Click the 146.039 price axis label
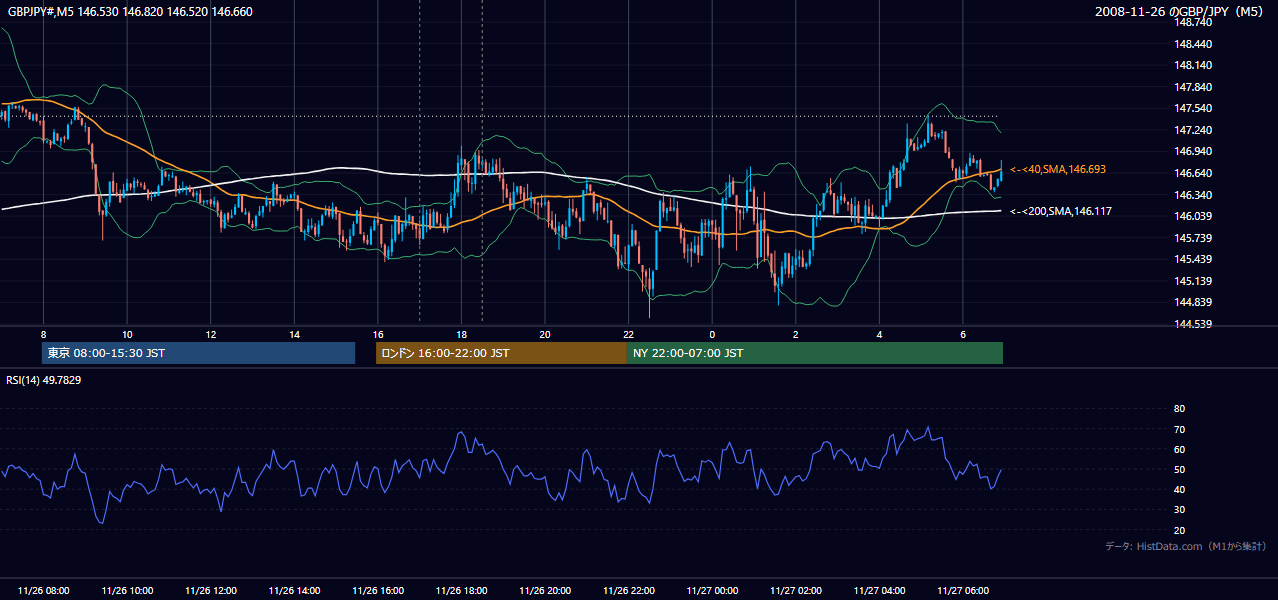Screen dimensions: 1278x600 1191,216
